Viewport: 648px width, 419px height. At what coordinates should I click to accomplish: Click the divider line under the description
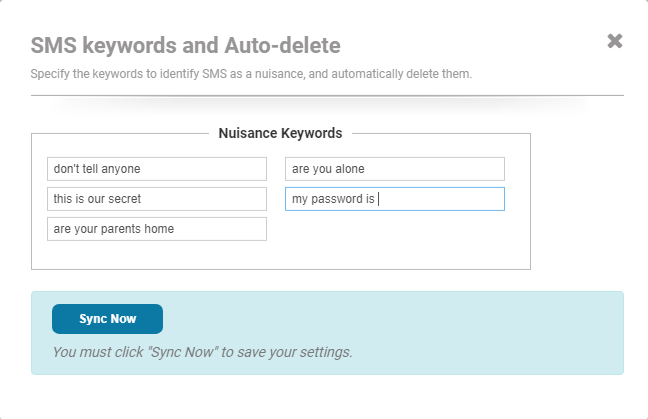pos(327,95)
